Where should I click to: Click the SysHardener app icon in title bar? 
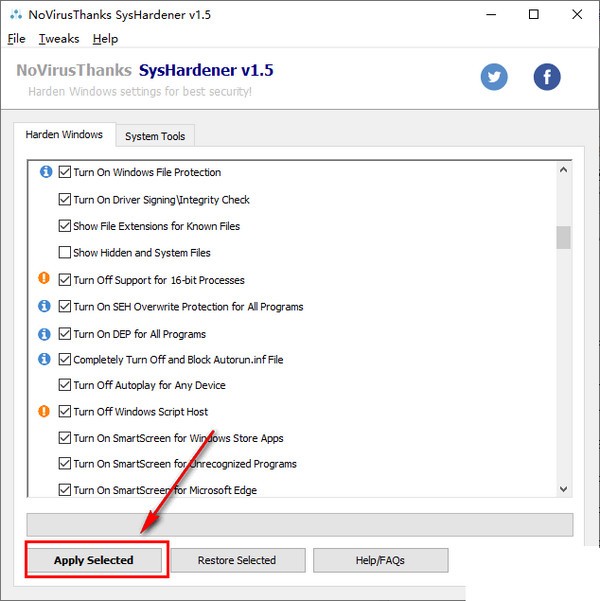coord(16,15)
